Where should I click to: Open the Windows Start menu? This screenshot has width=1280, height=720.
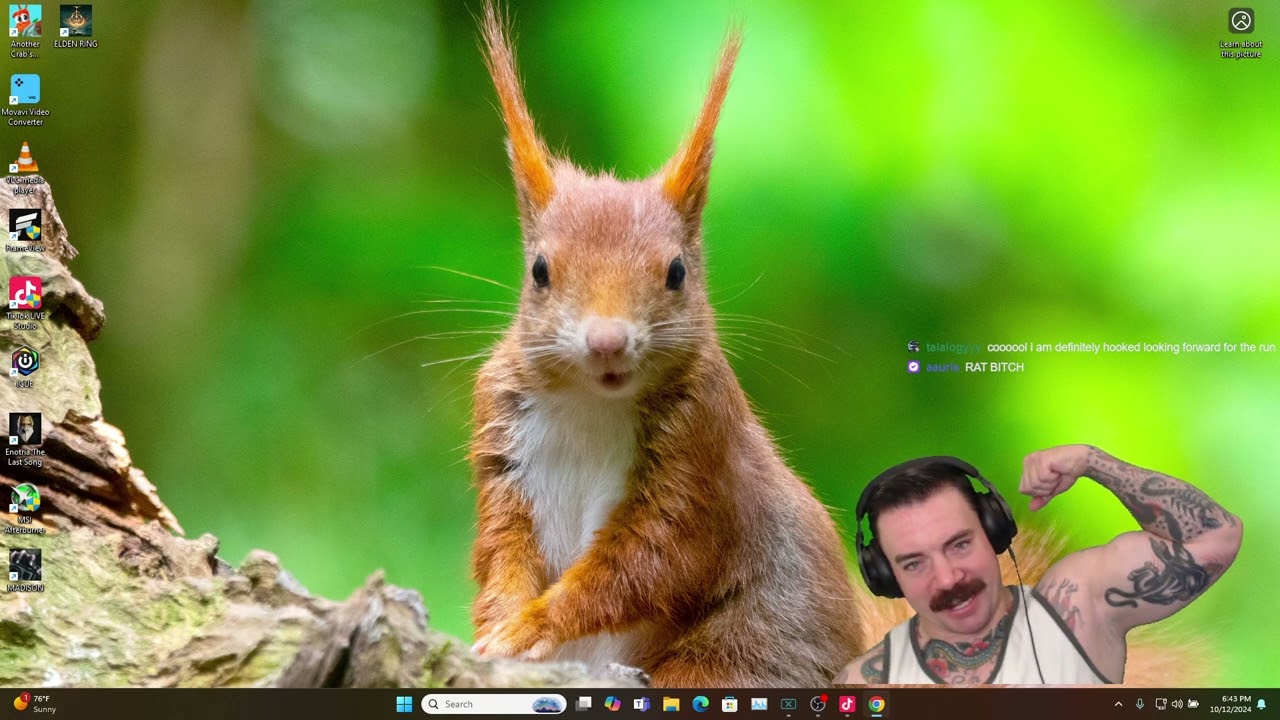pos(404,704)
